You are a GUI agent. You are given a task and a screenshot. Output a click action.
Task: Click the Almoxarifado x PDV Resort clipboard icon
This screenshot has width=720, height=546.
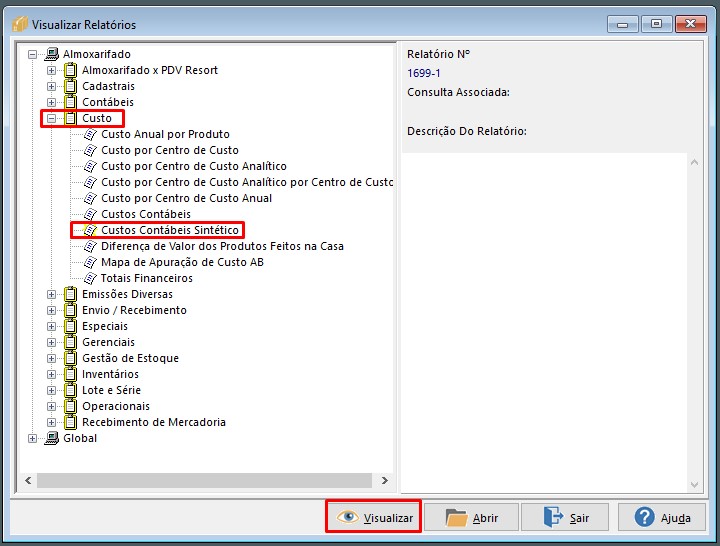pos(70,70)
